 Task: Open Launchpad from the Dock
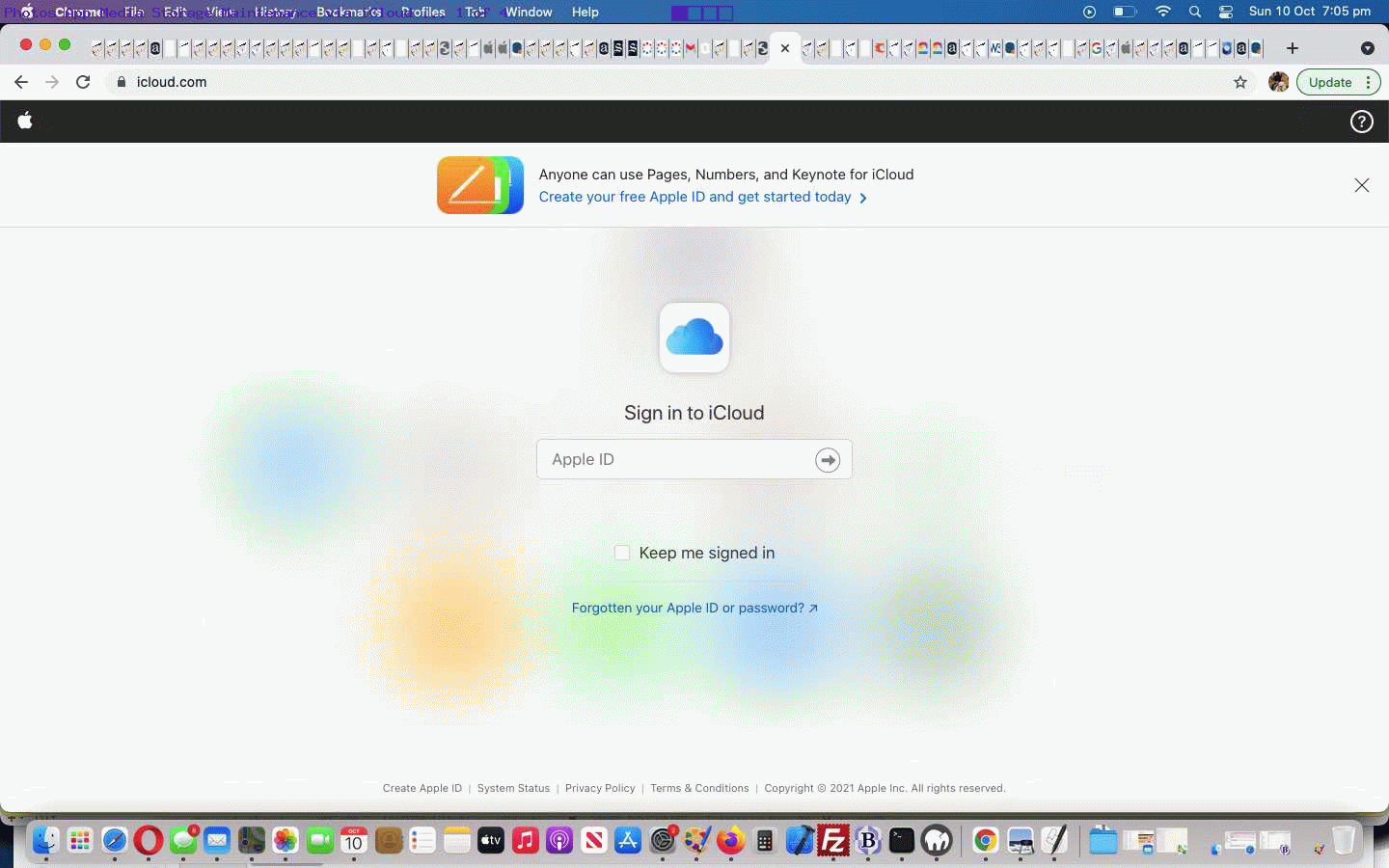click(80, 841)
